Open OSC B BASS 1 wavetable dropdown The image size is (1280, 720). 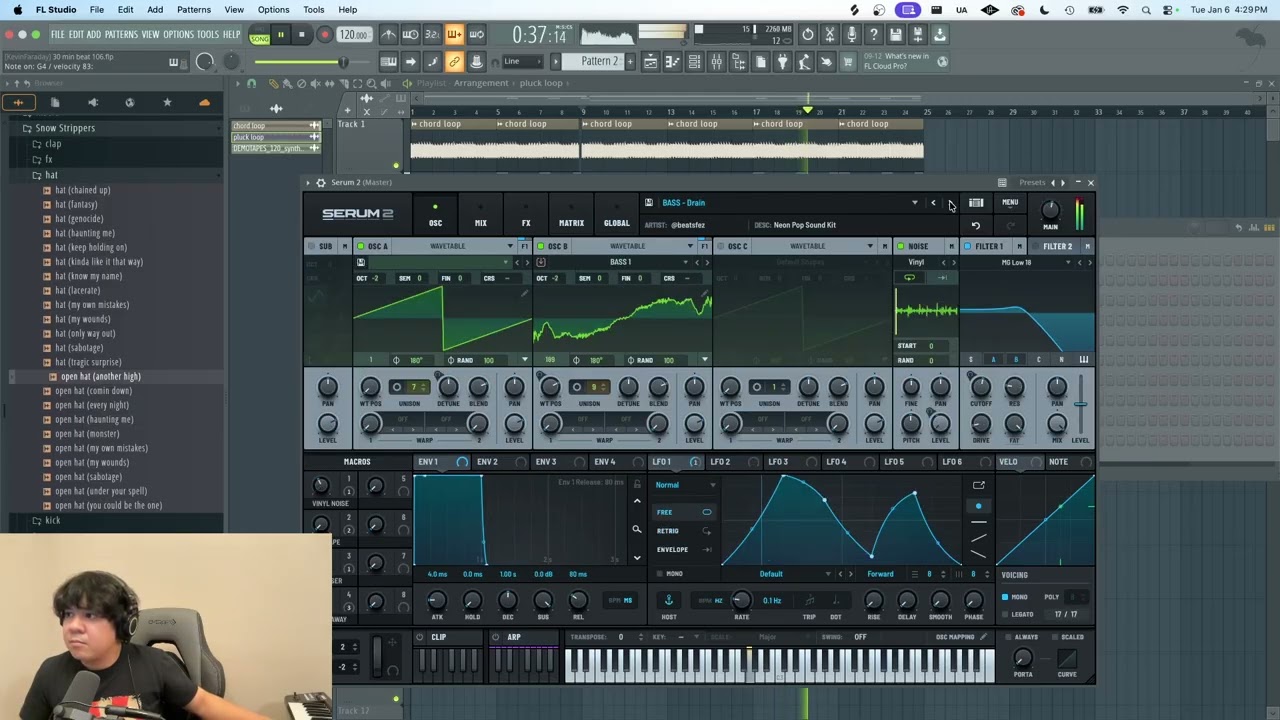[621, 262]
